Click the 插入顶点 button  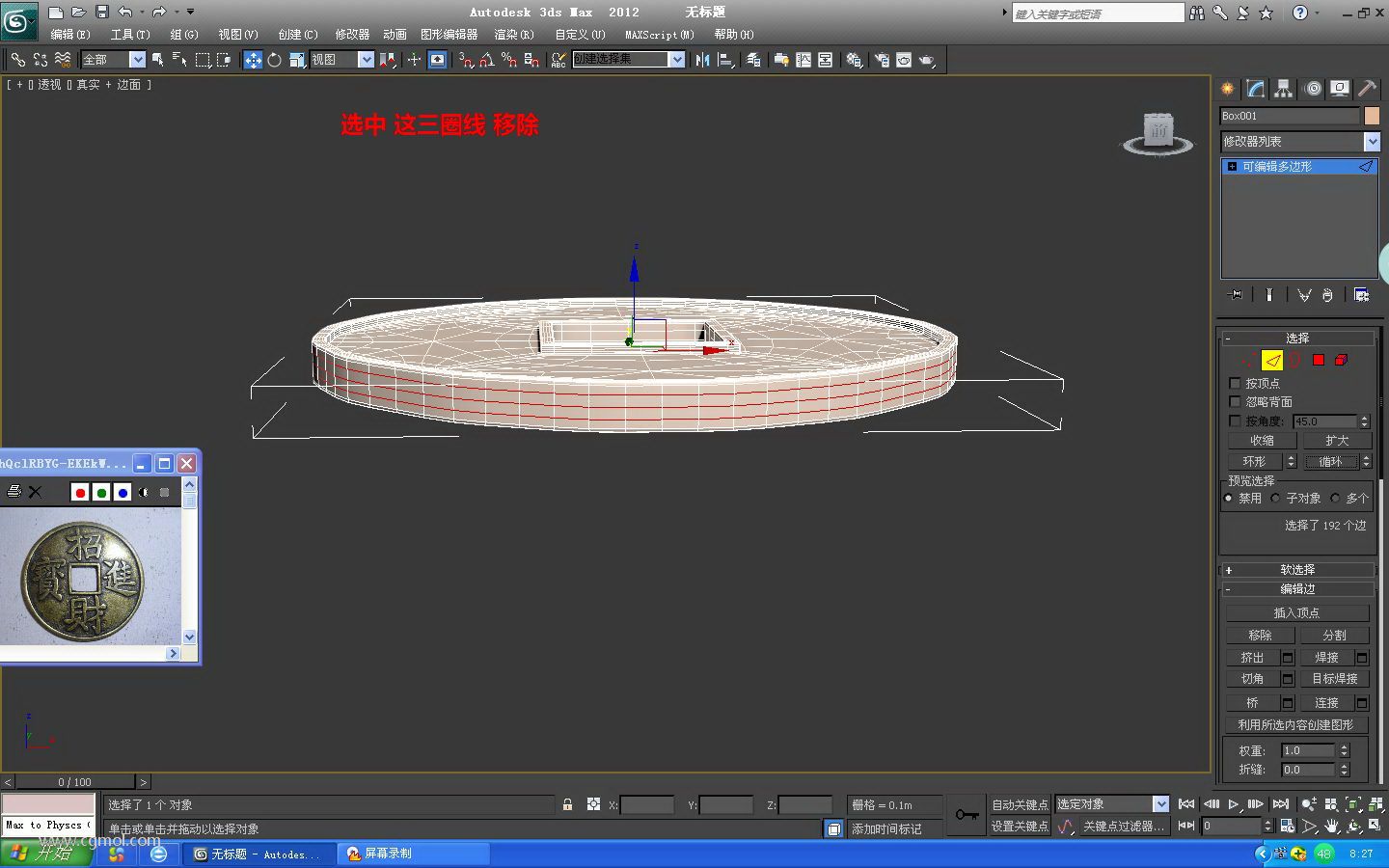[1296, 613]
